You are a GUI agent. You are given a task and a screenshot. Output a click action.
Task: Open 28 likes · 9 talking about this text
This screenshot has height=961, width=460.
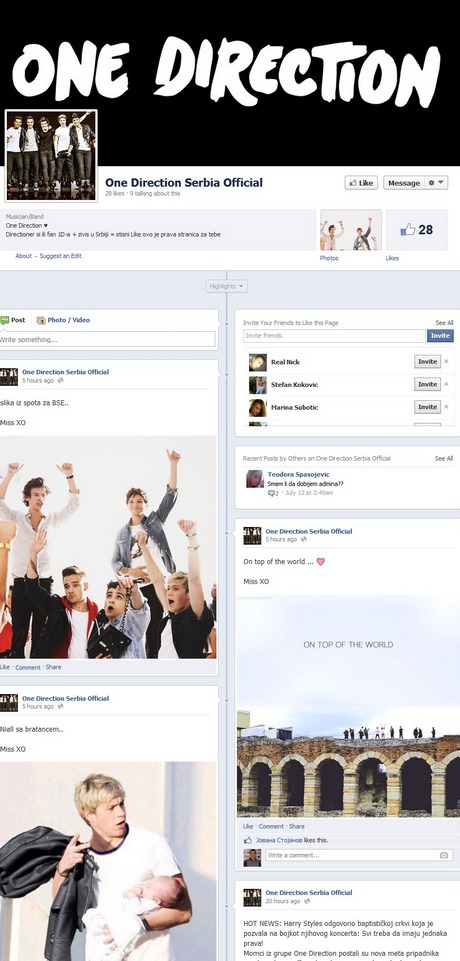click(143, 194)
